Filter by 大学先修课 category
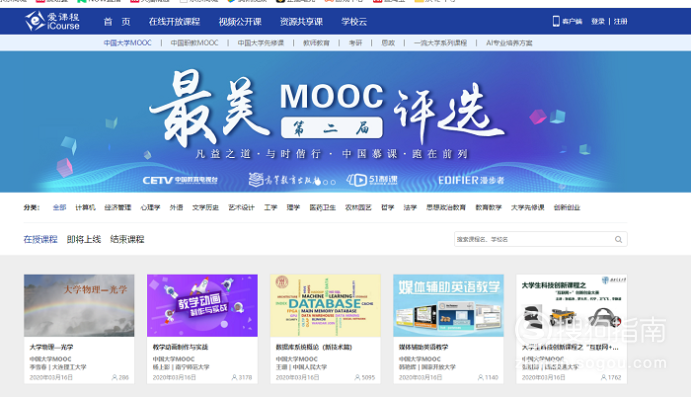This screenshot has width=691, height=397. click(x=528, y=208)
